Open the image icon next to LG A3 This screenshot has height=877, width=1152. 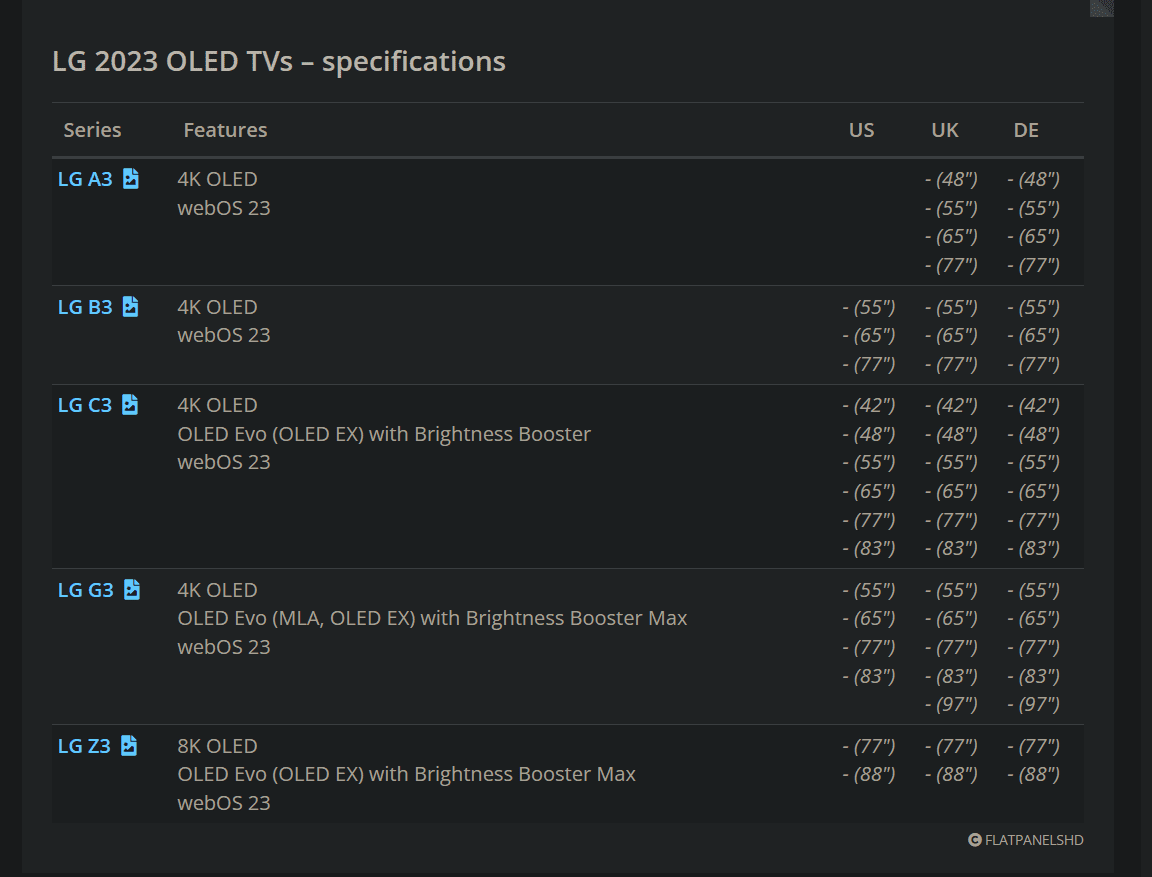(x=131, y=178)
